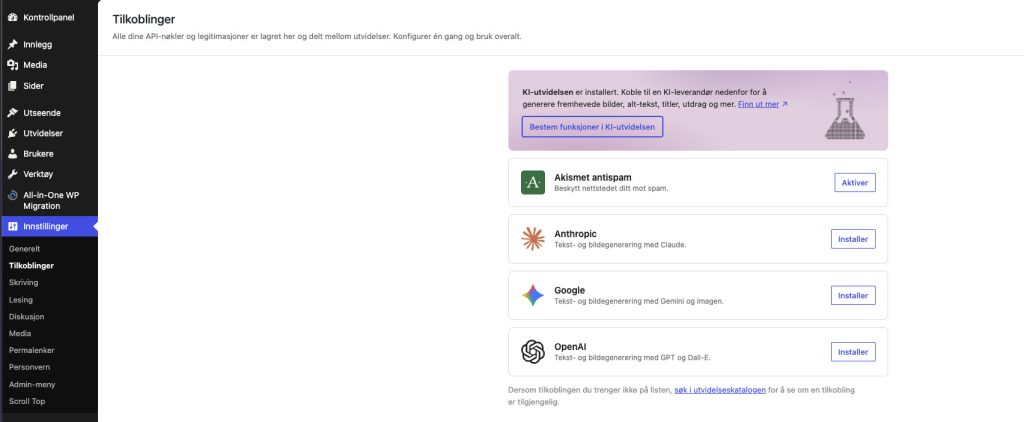Click text mentioning Gemini og Imagen
The image size is (1024, 422).
tap(639, 301)
